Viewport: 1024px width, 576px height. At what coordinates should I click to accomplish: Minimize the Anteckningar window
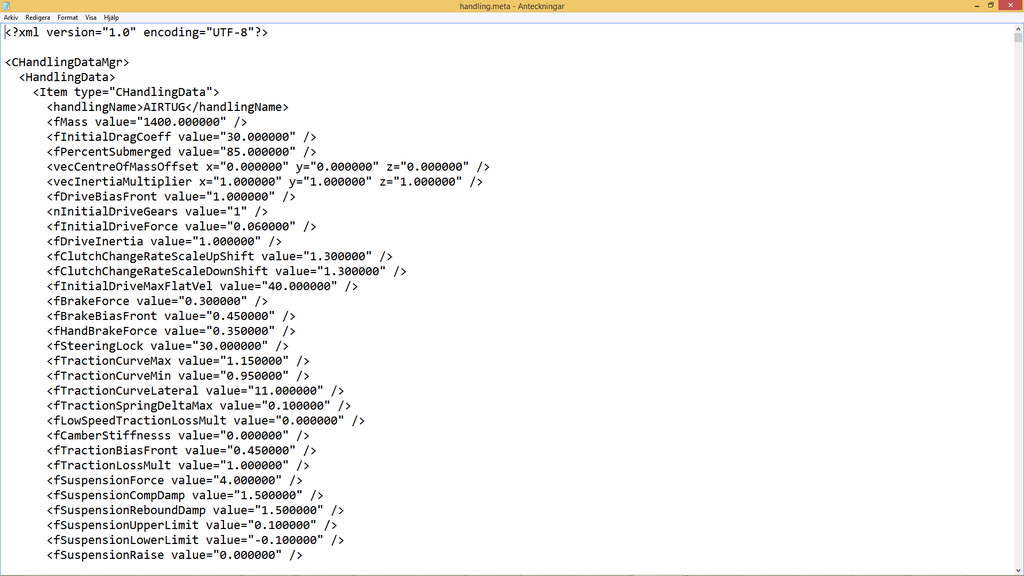977,5
